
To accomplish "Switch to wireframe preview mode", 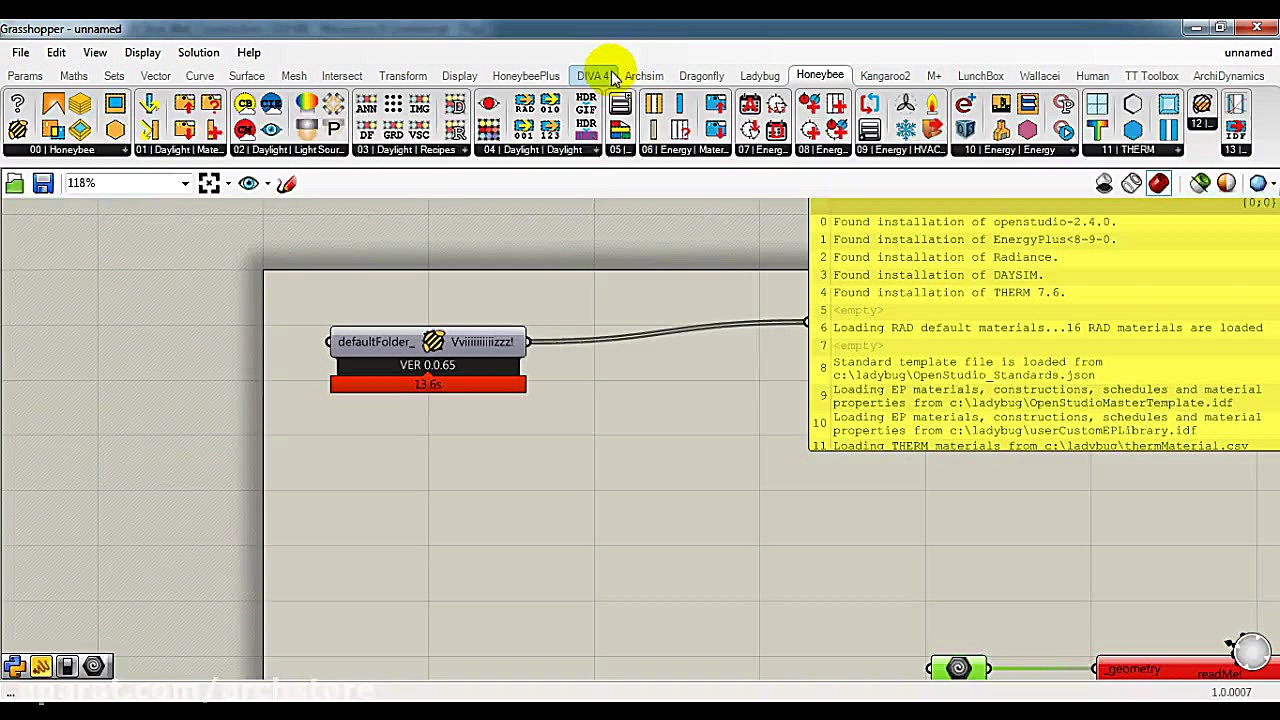I will (1131, 183).
